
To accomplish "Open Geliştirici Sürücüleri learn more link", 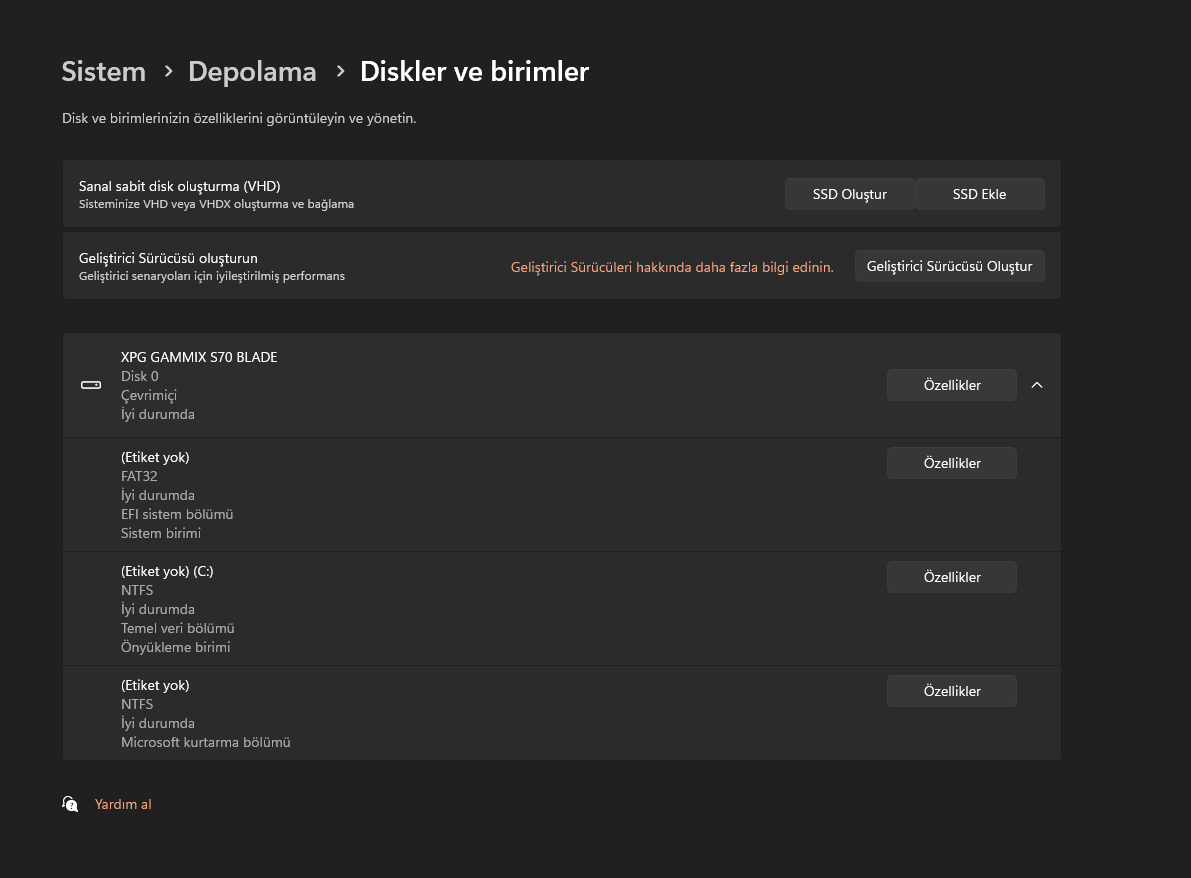I will click(x=671, y=267).
